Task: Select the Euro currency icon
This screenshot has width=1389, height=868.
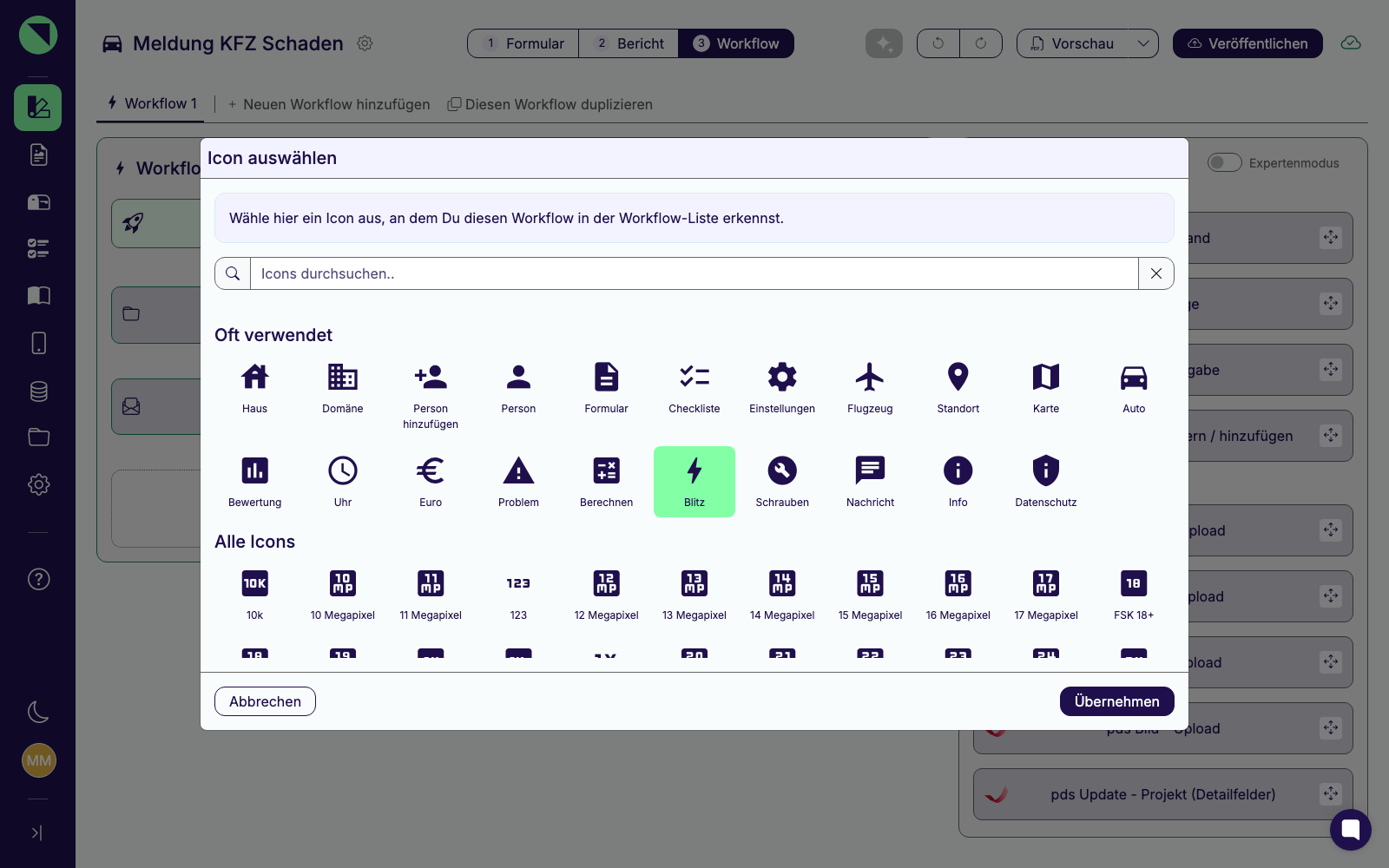Action: [x=431, y=482]
